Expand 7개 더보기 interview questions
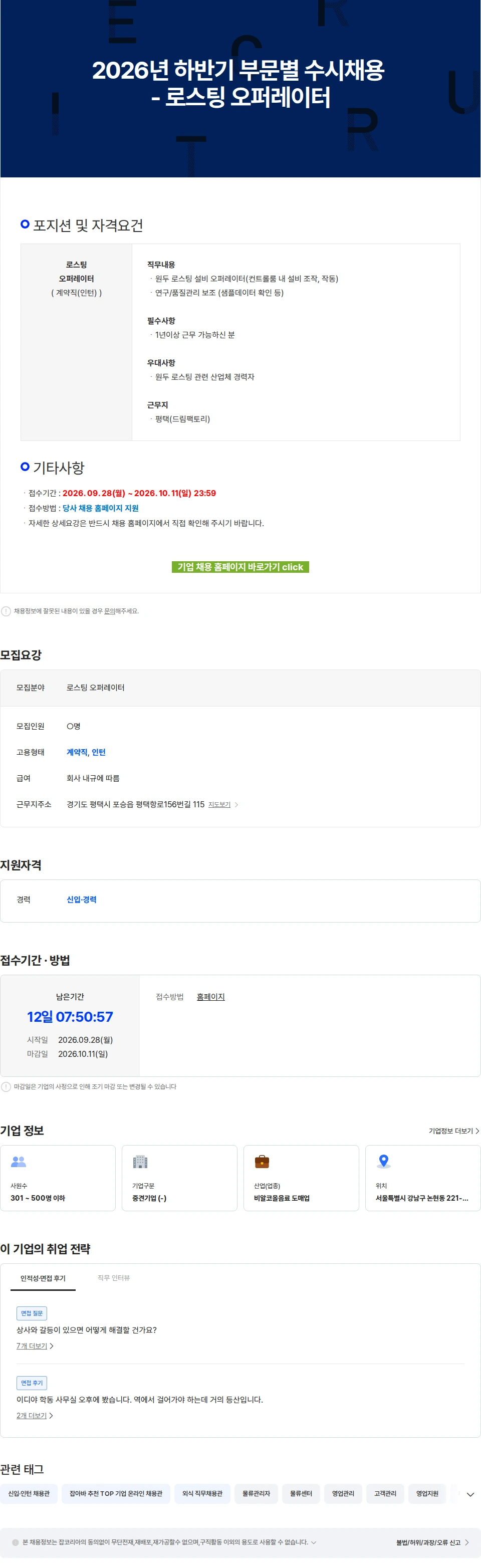481x1568 pixels. click(35, 1346)
